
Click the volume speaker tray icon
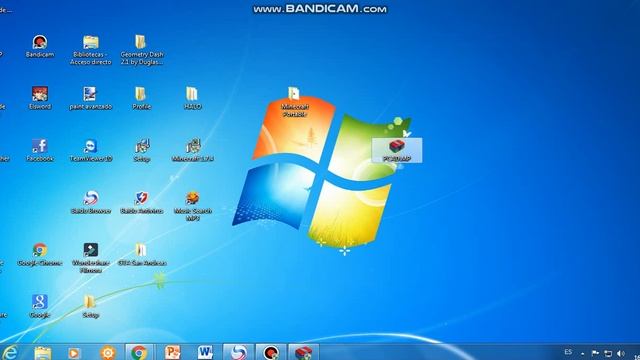(x=621, y=353)
